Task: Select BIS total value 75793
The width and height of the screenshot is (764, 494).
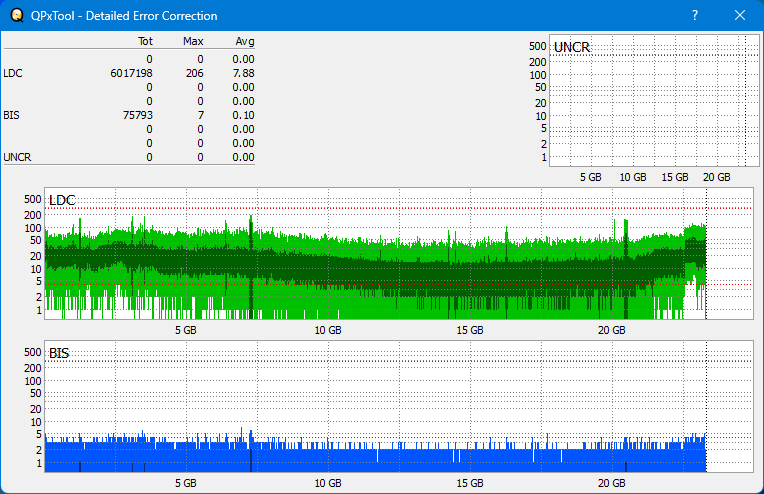Action: point(137,115)
